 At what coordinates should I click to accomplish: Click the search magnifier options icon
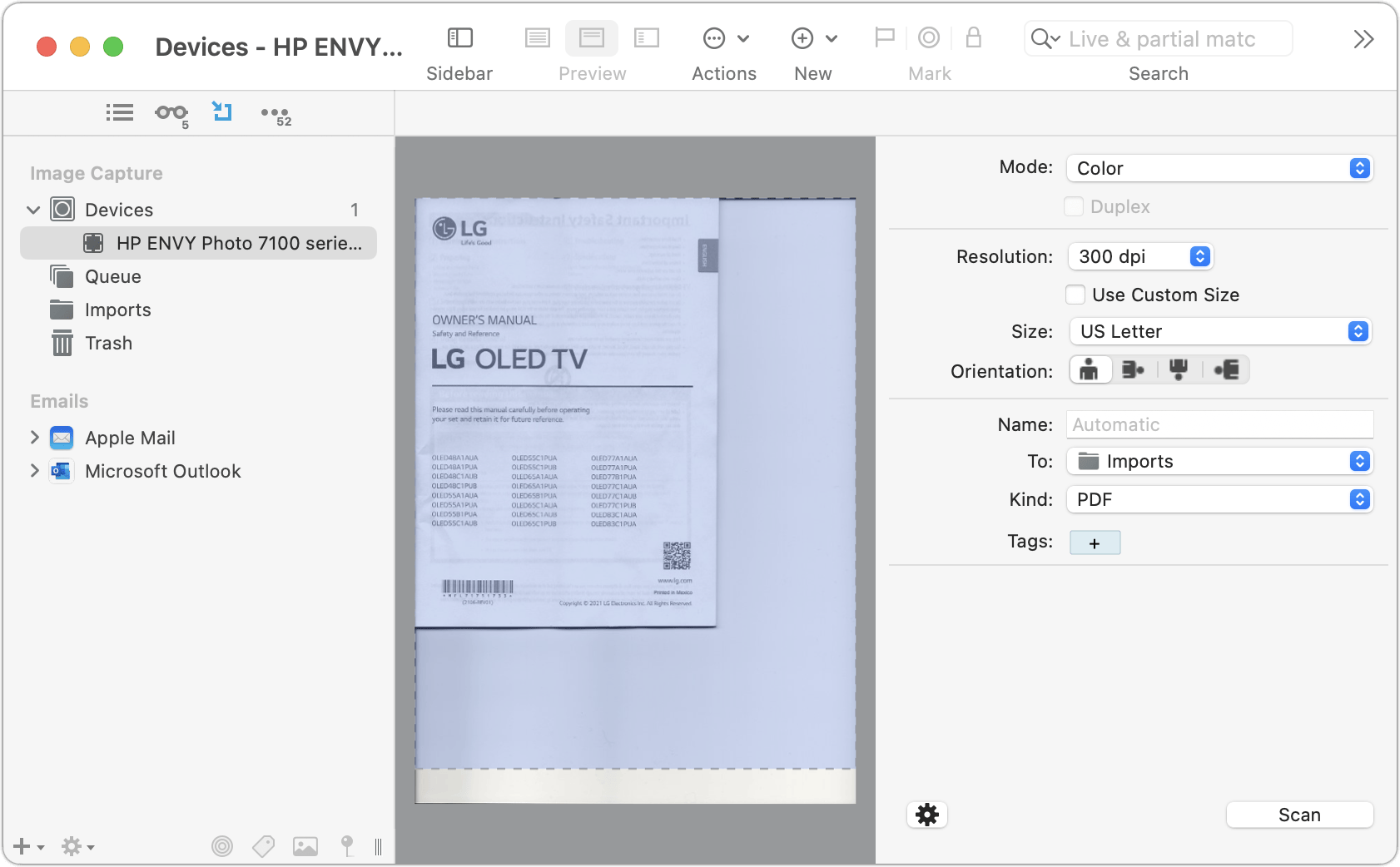1045,38
